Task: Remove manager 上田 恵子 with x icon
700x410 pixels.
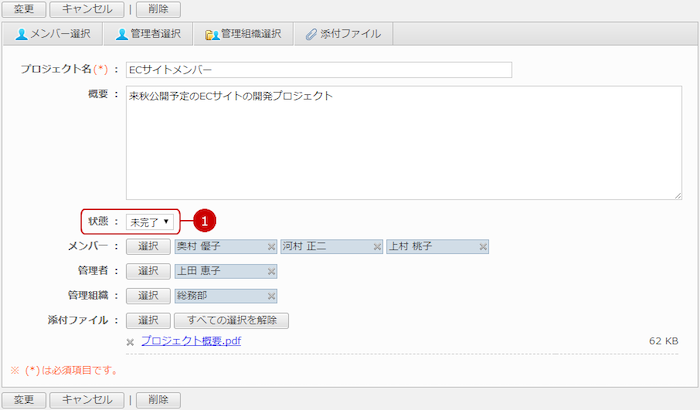Action: 271,271
